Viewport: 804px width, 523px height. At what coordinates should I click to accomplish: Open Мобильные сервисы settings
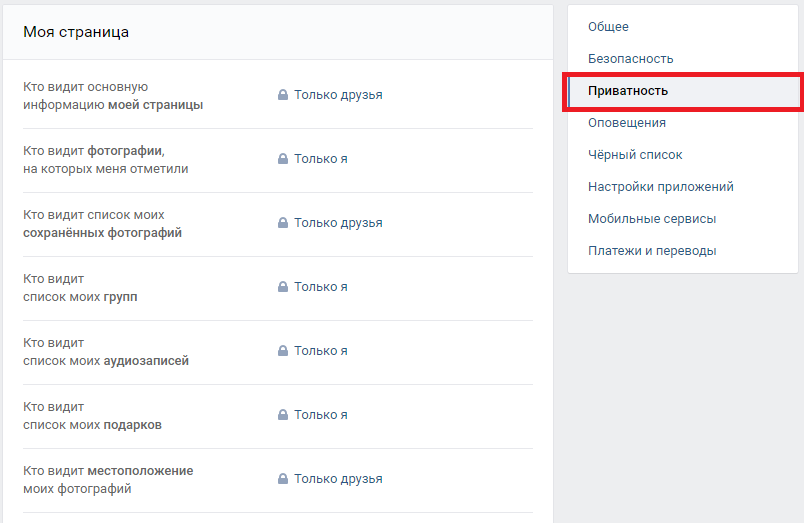point(652,219)
